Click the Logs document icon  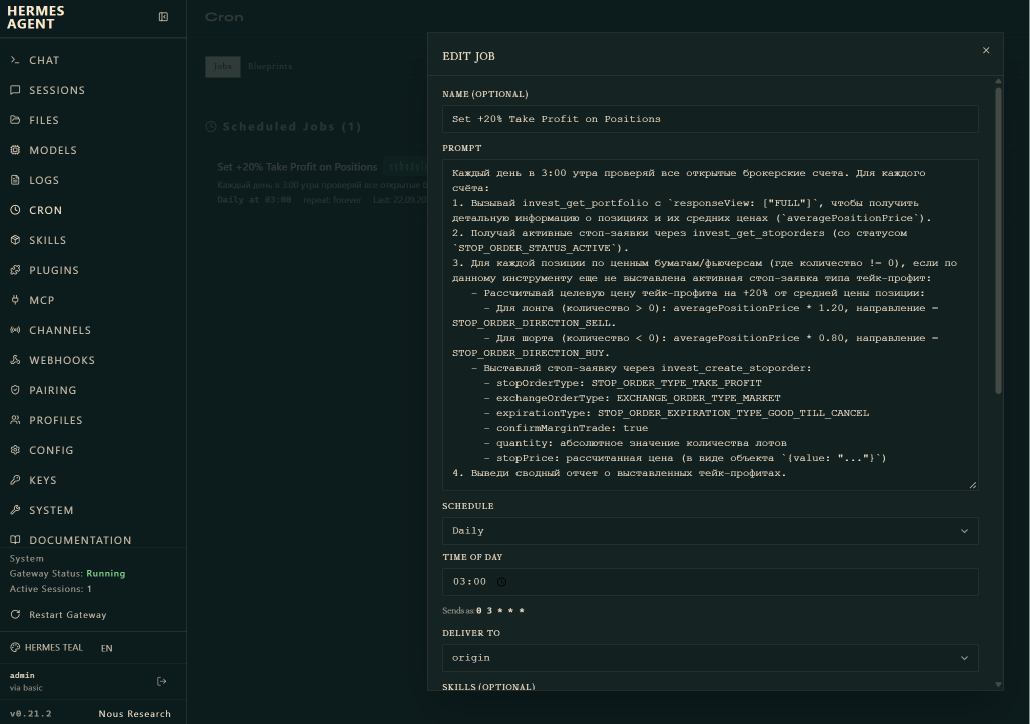[15, 180]
